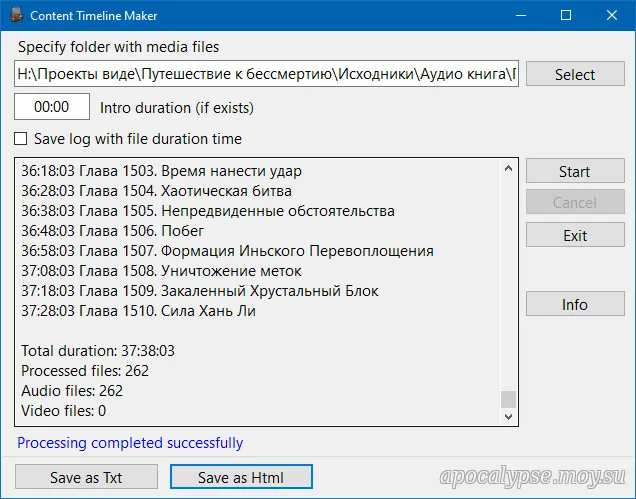This screenshot has height=499, width=636.
Task: Click line Глава 1510. Сила Хань Ли
Action: 139,311
